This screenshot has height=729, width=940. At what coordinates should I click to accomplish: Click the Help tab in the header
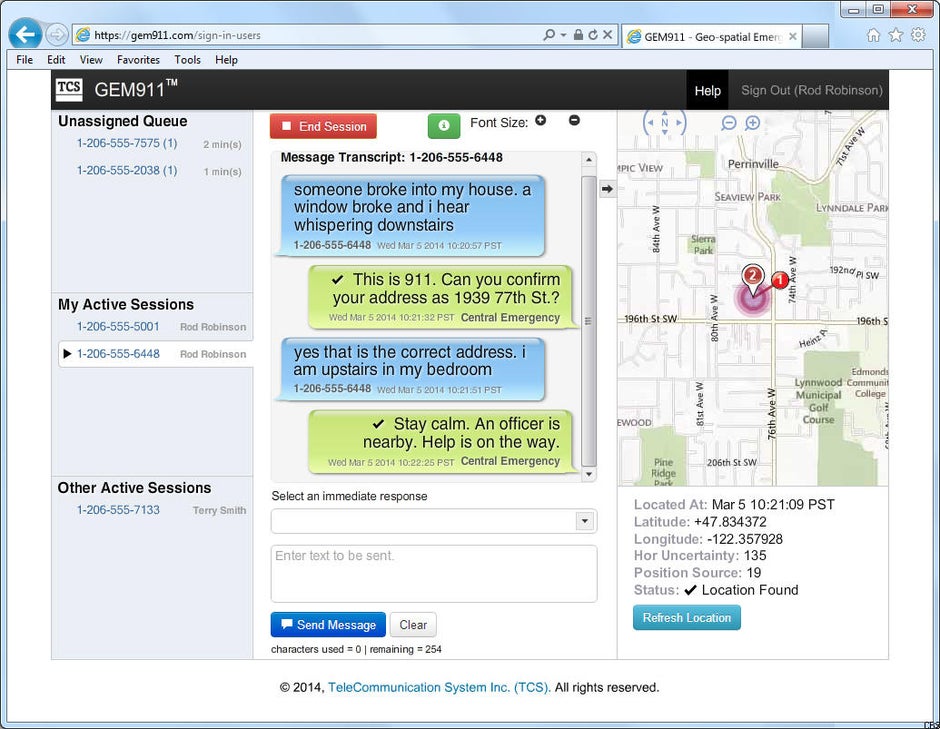click(707, 90)
